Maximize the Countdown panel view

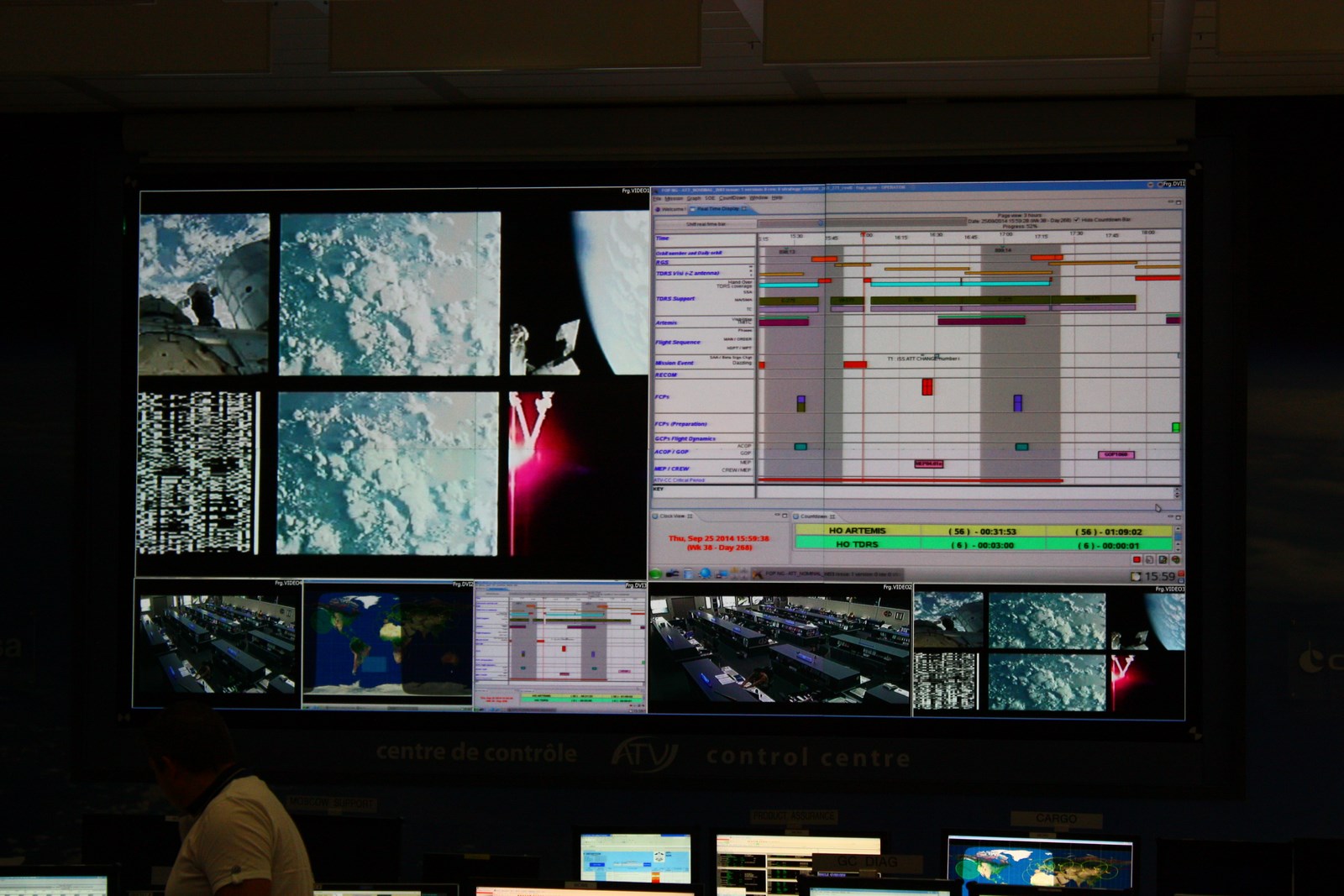coord(1178,516)
